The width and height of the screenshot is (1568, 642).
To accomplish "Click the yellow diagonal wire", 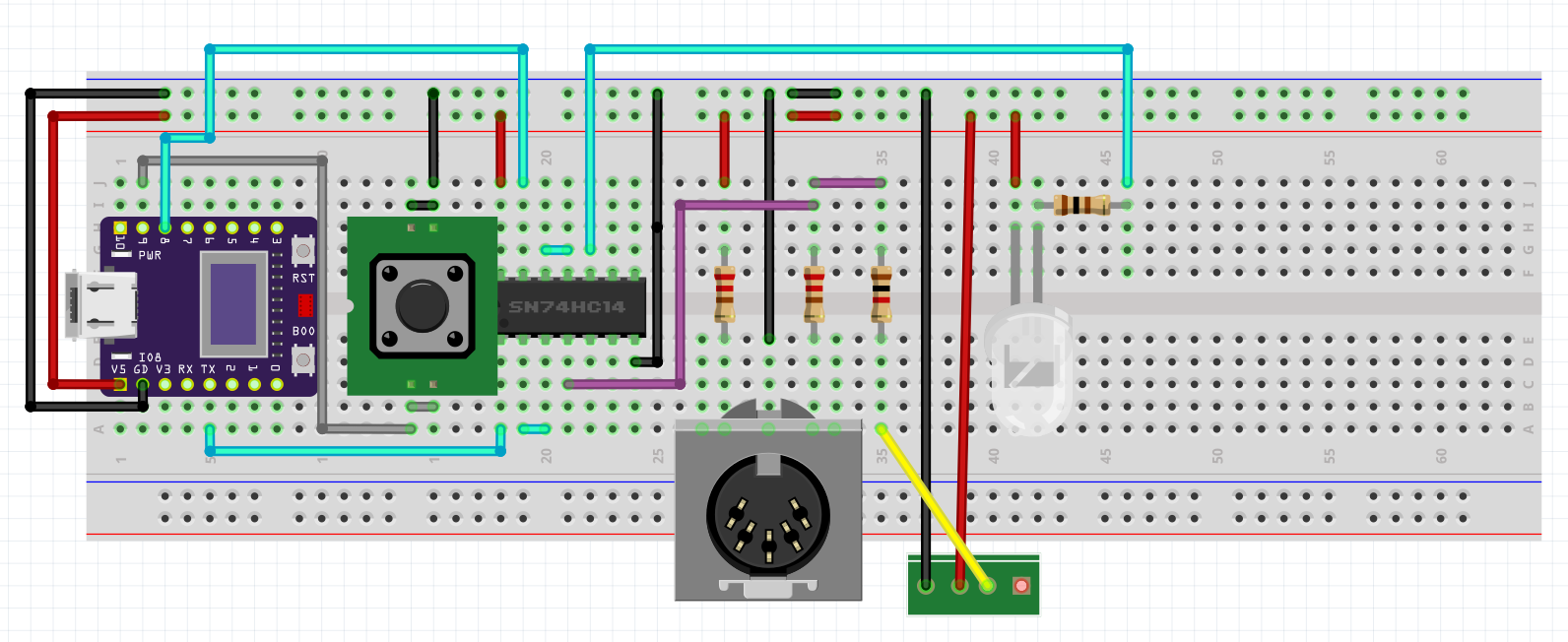I will coord(934,506).
